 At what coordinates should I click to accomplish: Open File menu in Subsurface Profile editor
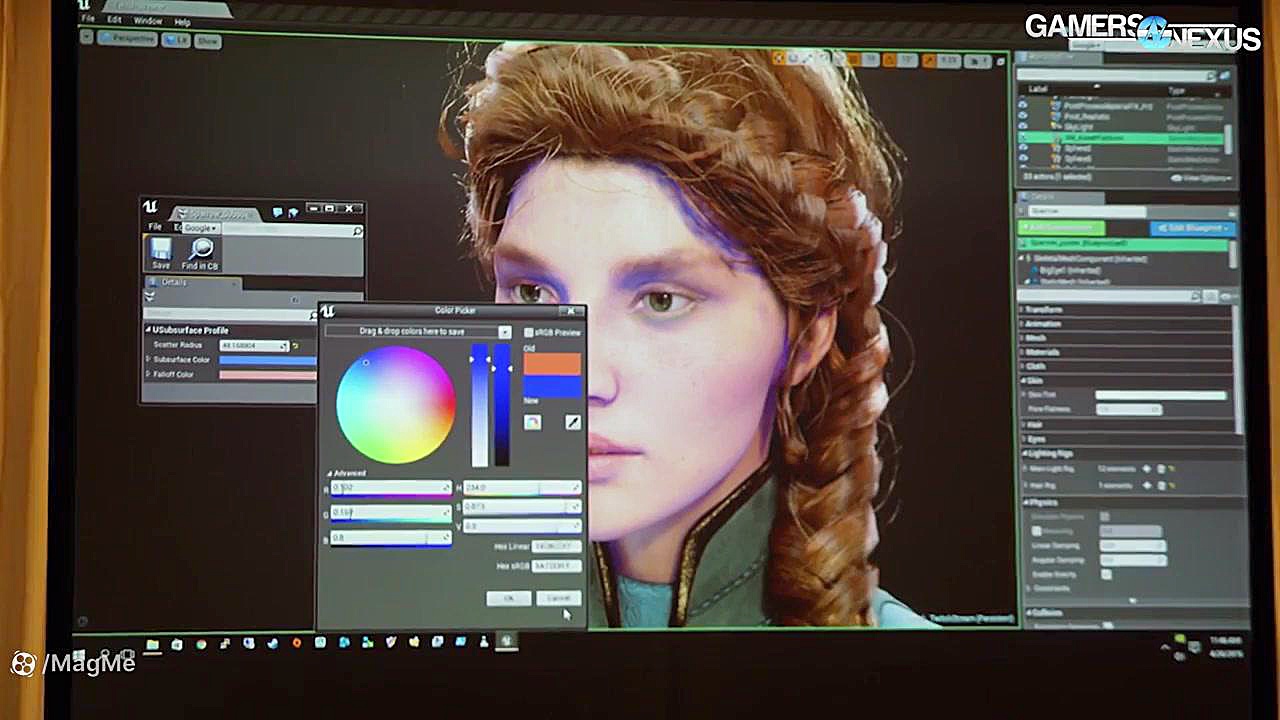point(155,227)
